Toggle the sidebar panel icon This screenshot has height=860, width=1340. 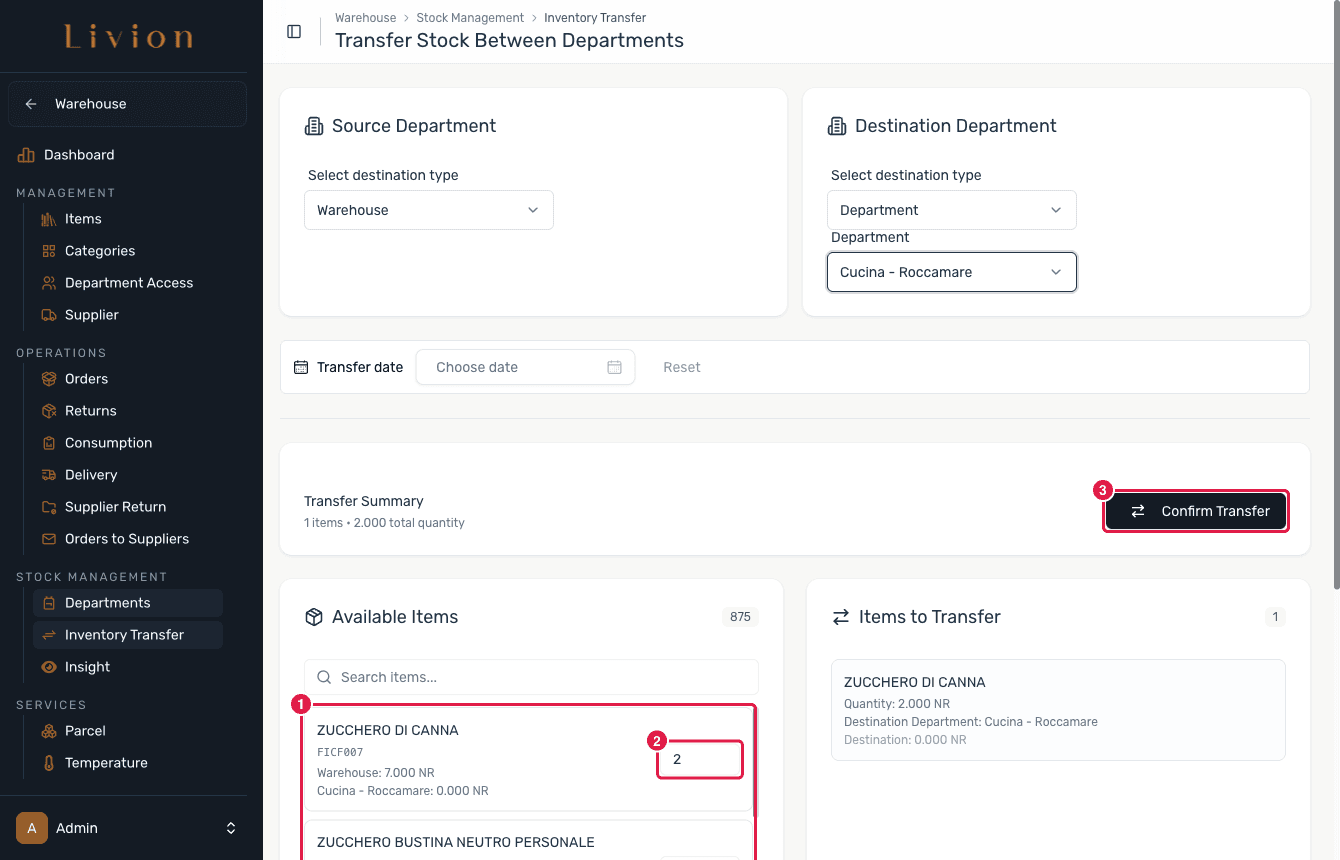click(294, 31)
